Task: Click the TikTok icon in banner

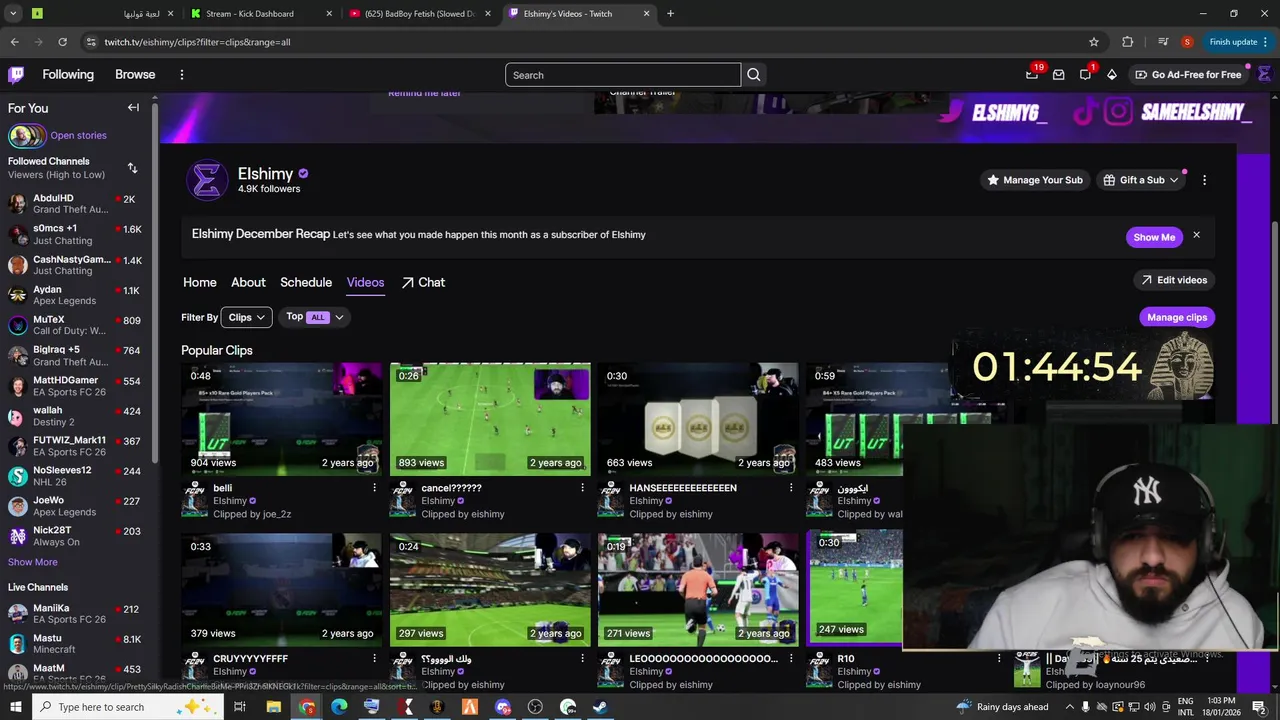Action: [1084, 112]
